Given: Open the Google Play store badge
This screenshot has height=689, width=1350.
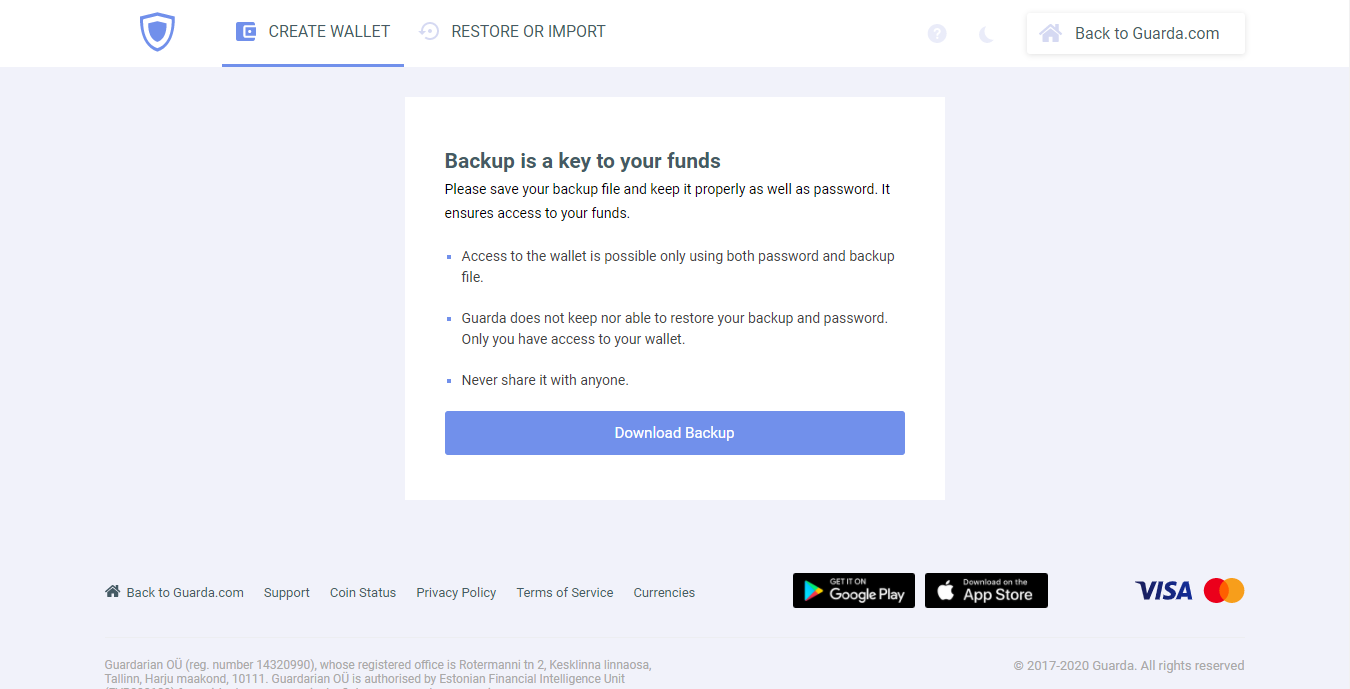Looking at the screenshot, I should click(x=854, y=591).
